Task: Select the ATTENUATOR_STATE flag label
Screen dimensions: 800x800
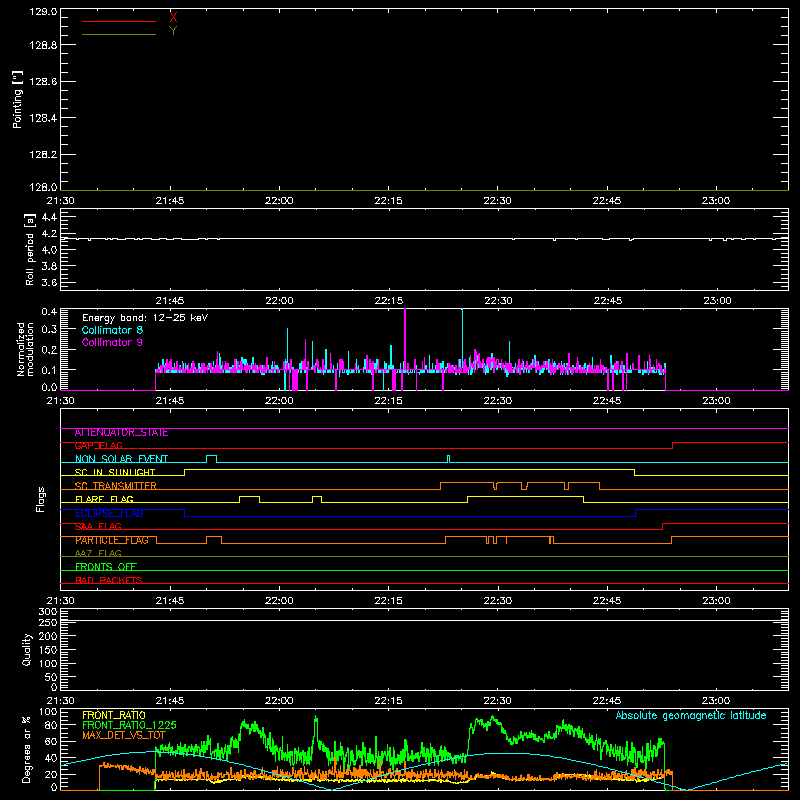Action: click(121, 433)
